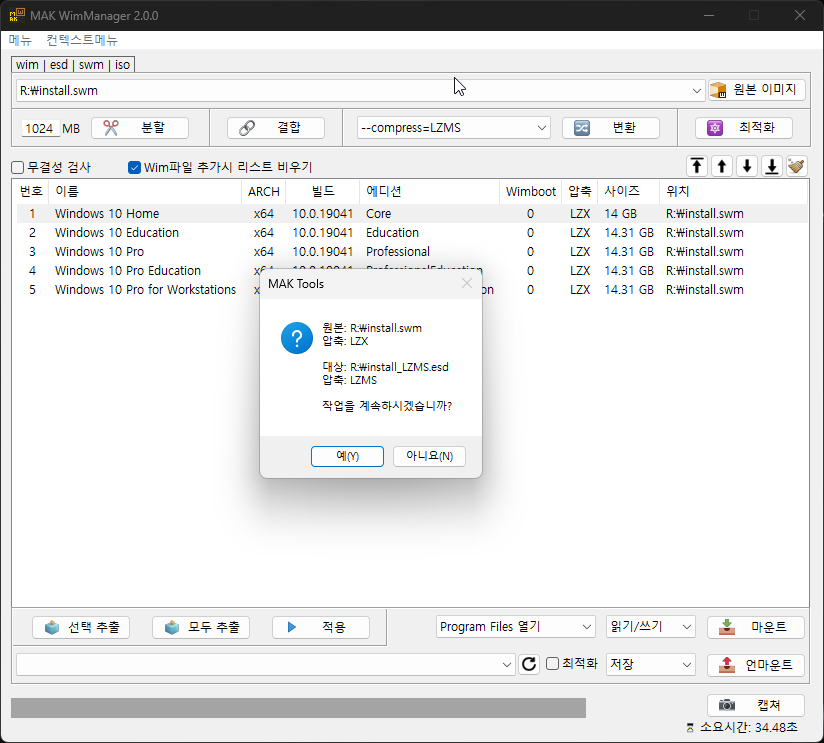This screenshot has height=743, width=824.
Task: Open the 메뉴 menu
Action: [20, 40]
